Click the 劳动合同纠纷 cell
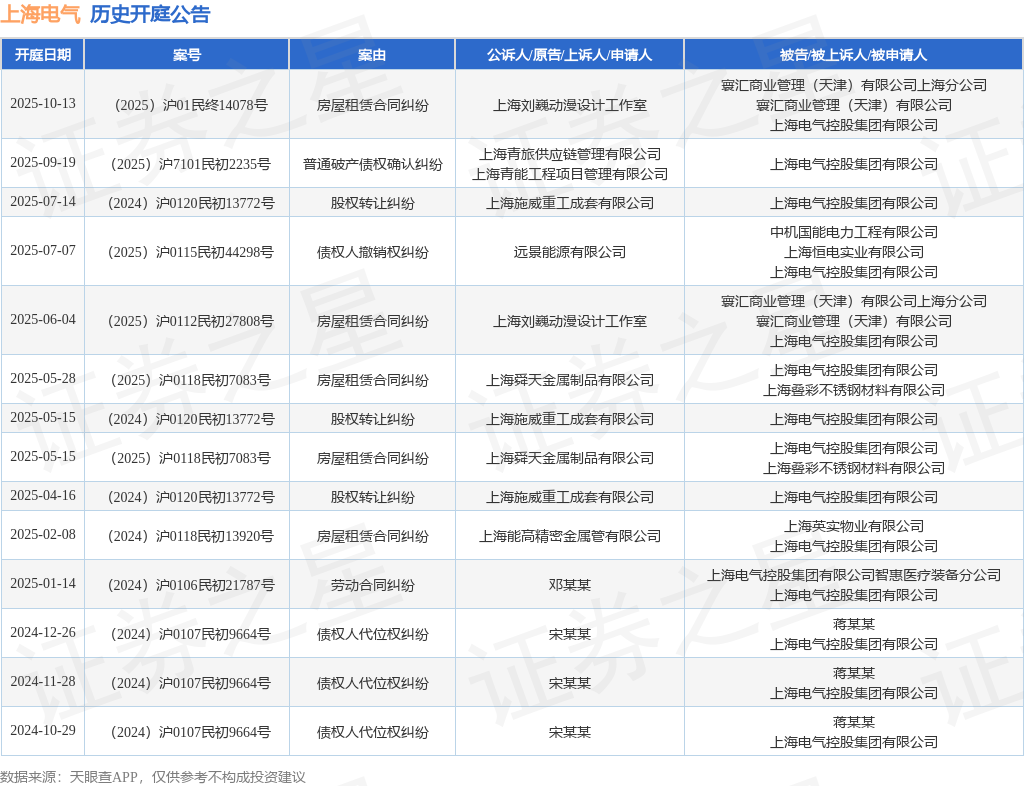The image size is (1024, 786). (372, 586)
